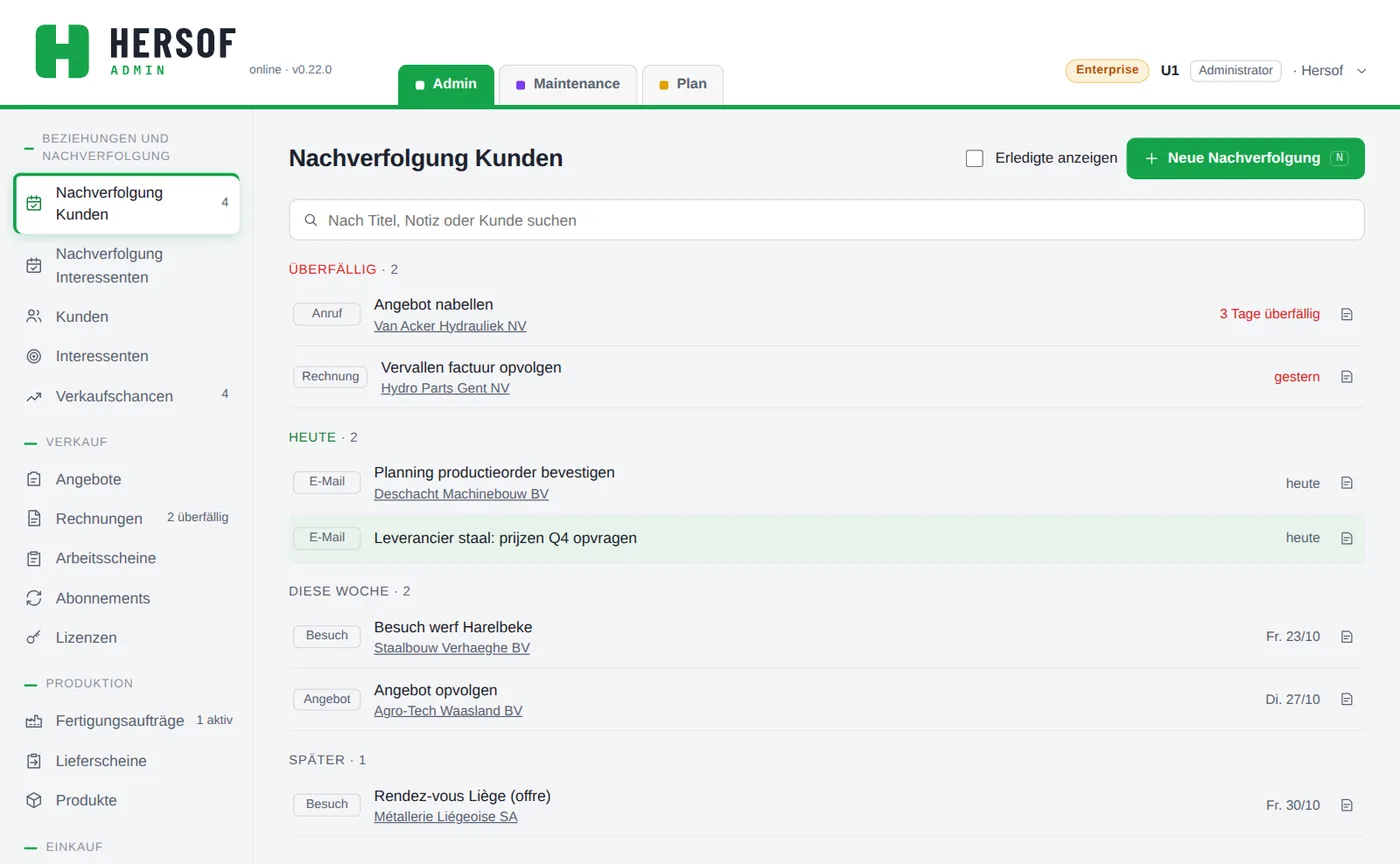Screen dimensions: 1400x864
Task: Open note icon for Angebot nabellen row
Action: point(1347,314)
